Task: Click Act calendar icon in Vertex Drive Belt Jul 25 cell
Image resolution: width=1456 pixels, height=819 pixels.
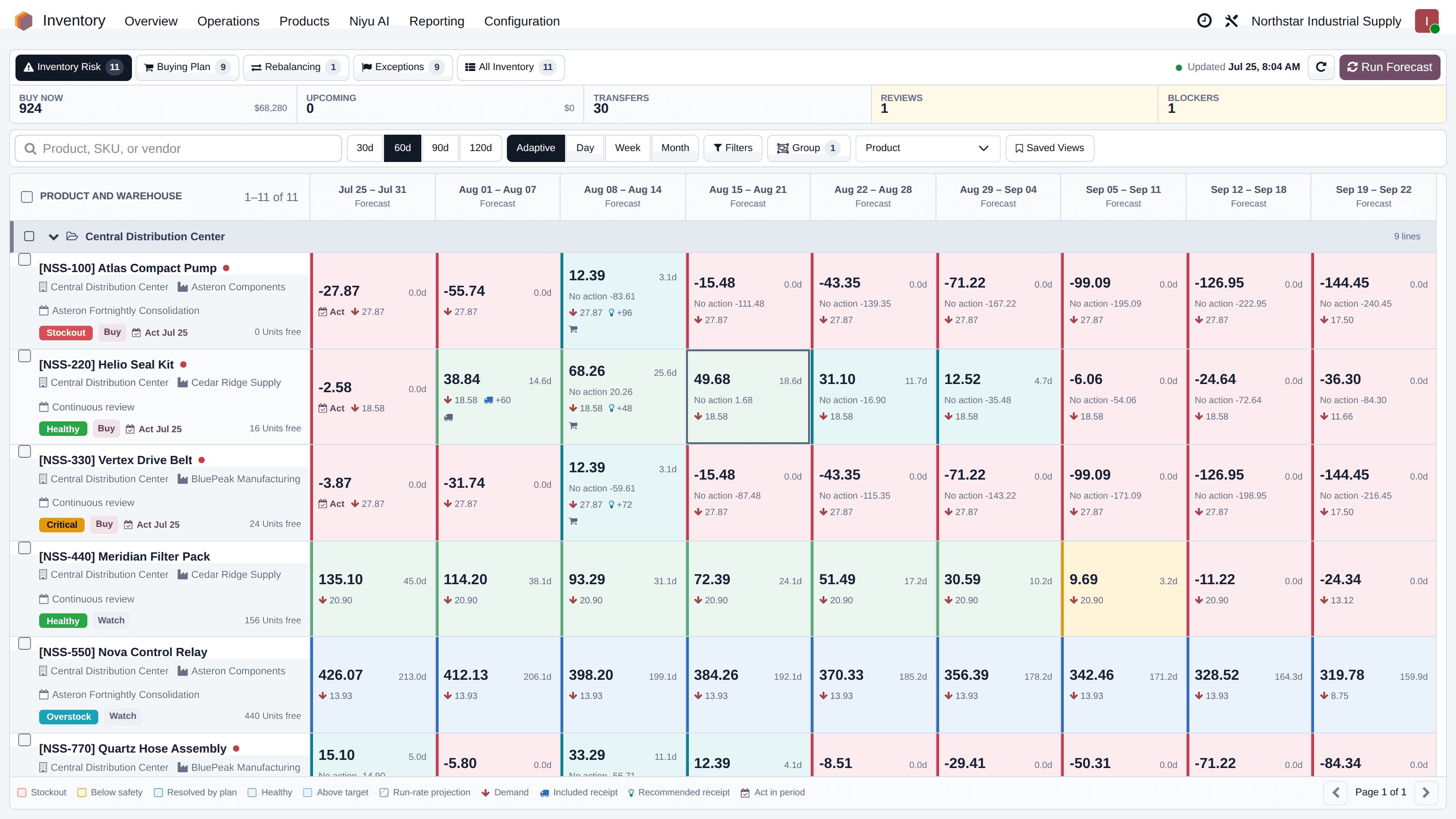Action: 323,504
